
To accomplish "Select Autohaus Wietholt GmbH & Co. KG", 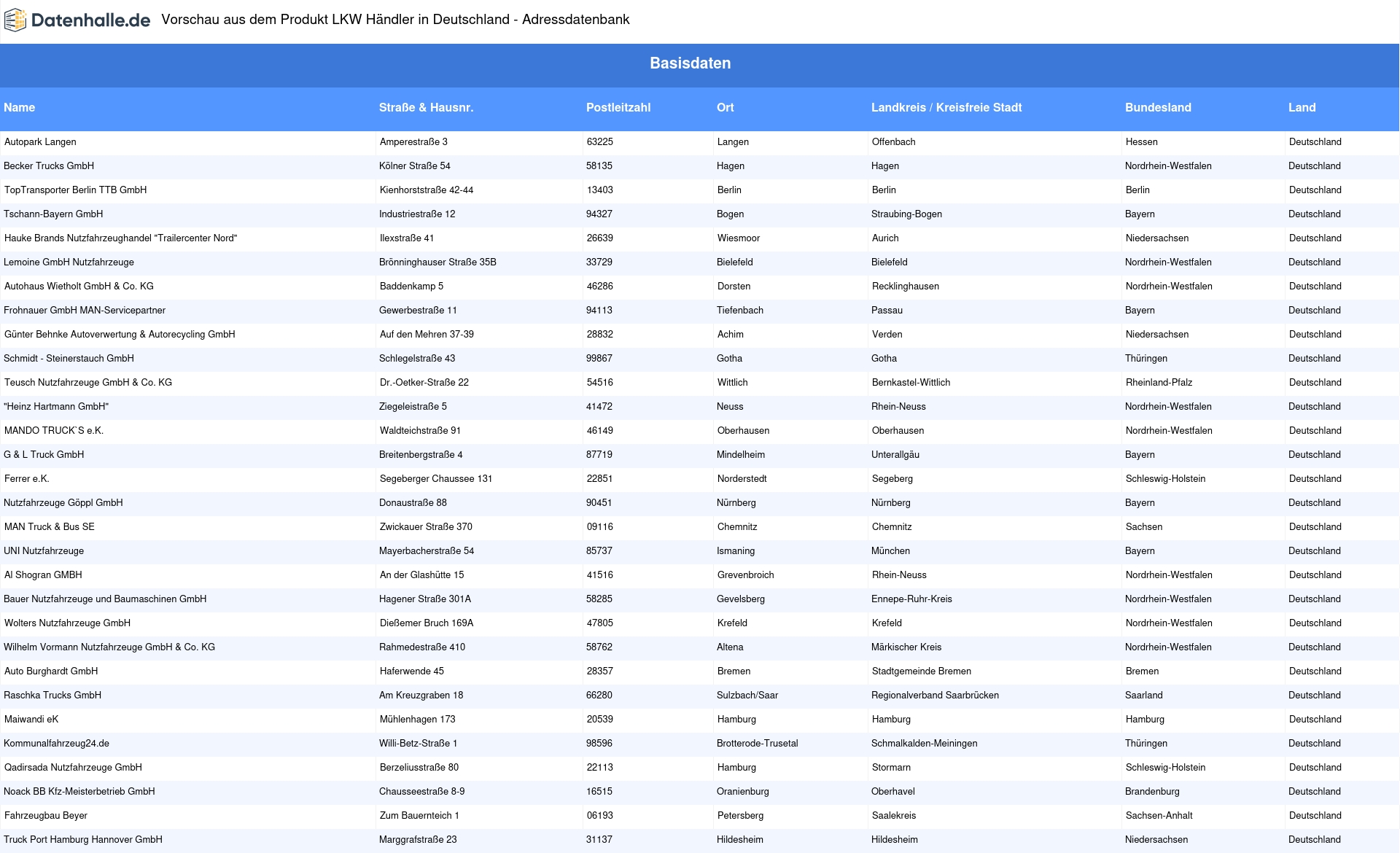I will tap(79, 287).
